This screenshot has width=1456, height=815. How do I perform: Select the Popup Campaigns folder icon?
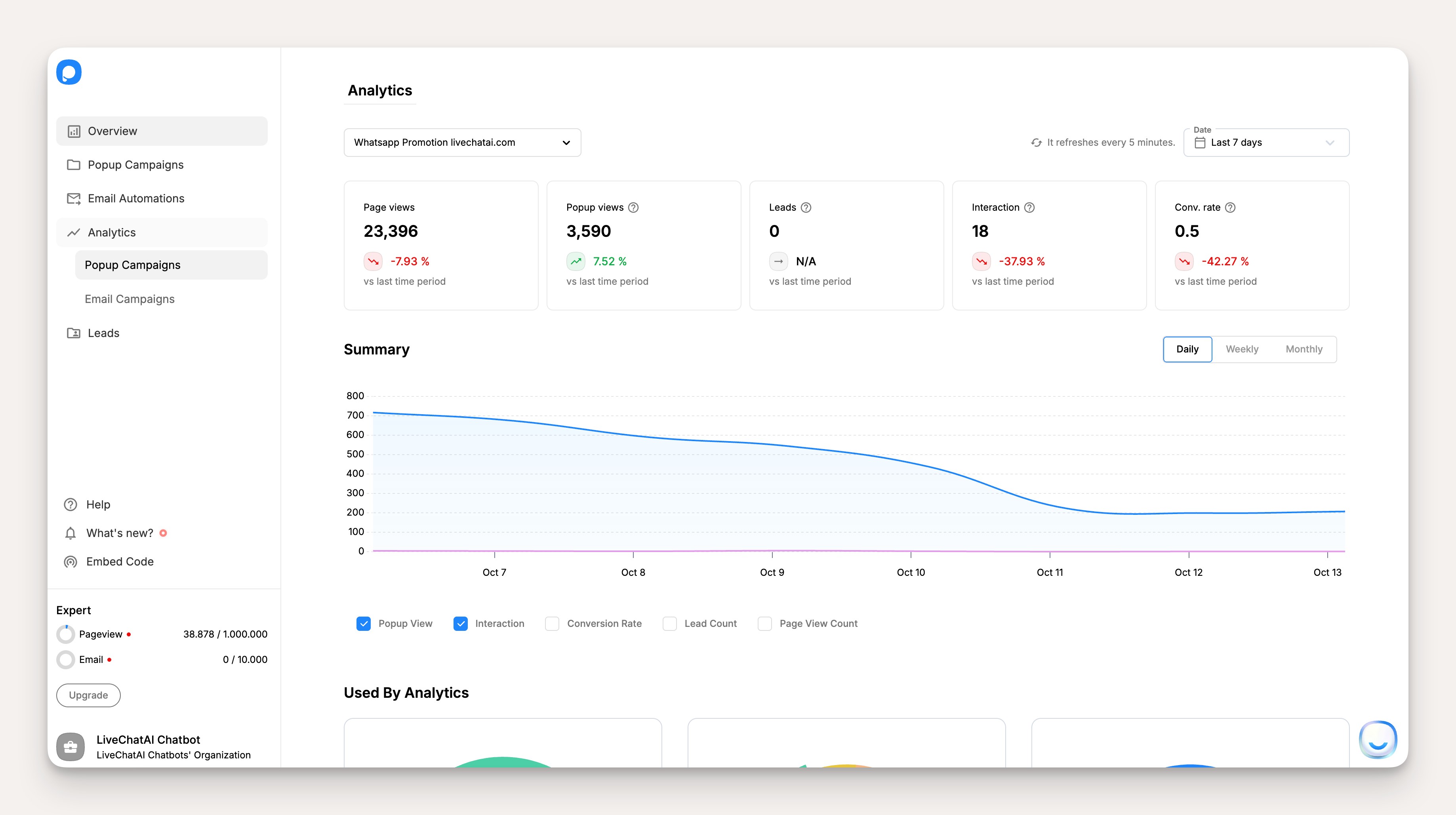[x=74, y=164]
